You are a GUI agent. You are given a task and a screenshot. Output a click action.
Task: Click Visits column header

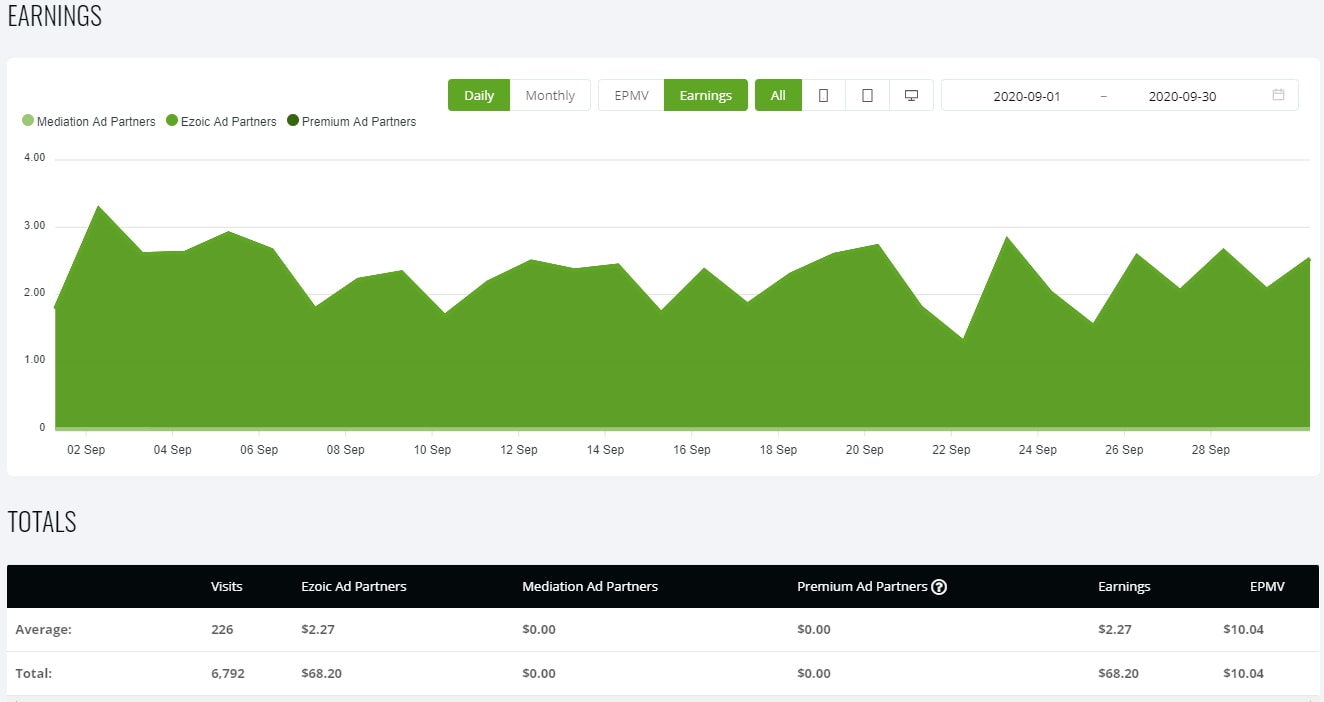click(227, 586)
